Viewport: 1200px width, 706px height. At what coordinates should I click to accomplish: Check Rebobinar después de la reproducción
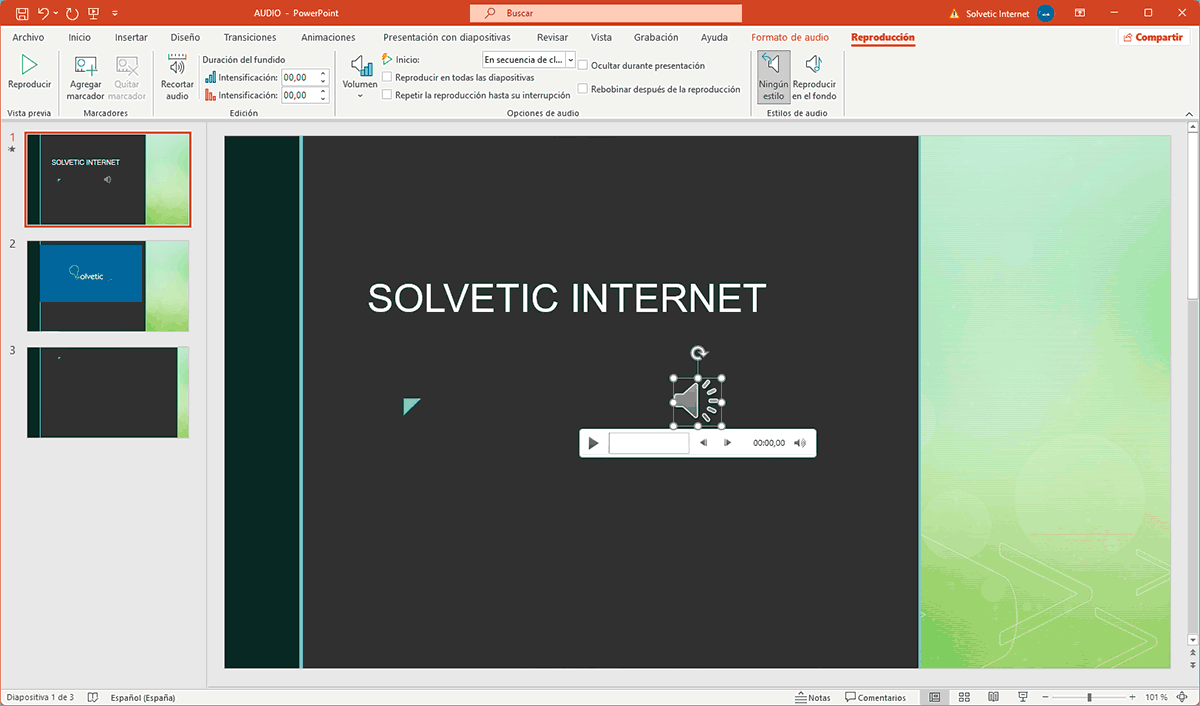(x=583, y=89)
